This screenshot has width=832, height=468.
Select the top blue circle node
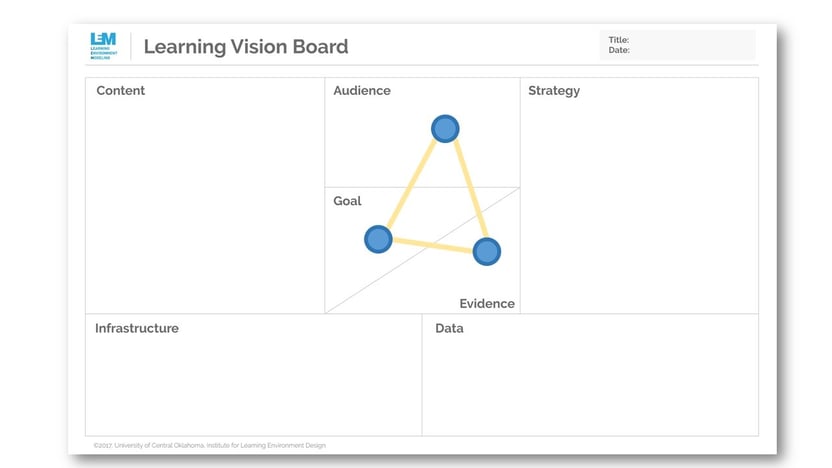pyautogui.click(x=445, y=129)
